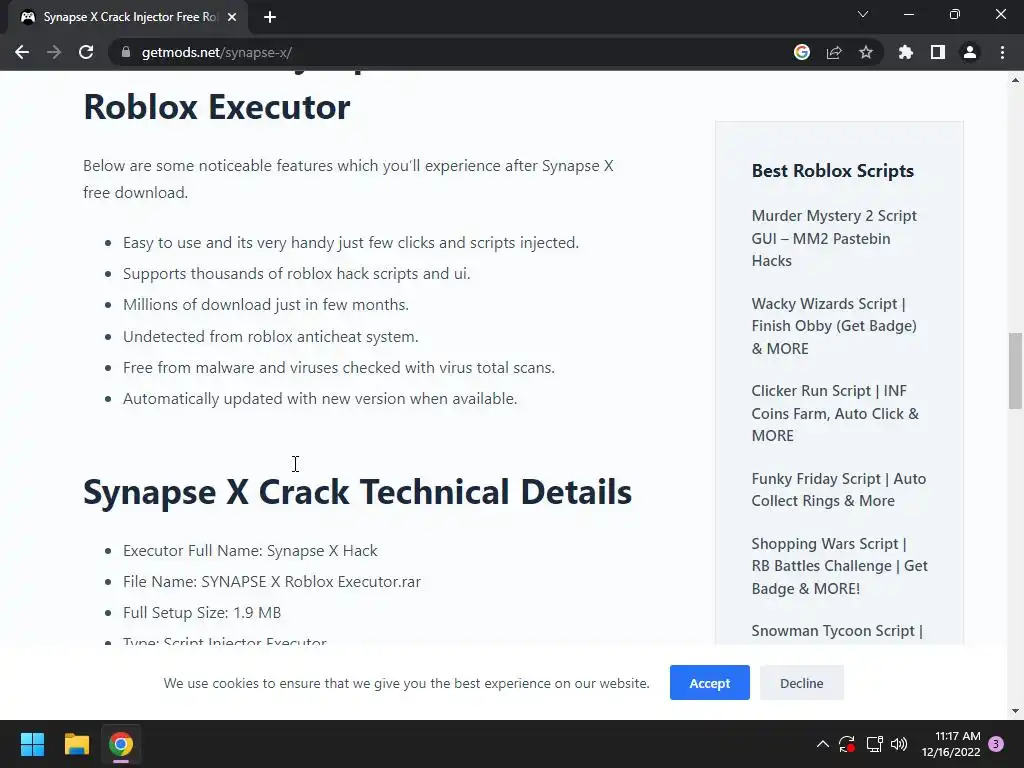Click 'Automatically updated with new version' bullet
Screen dimensions: 1024x768
(320, 398)
